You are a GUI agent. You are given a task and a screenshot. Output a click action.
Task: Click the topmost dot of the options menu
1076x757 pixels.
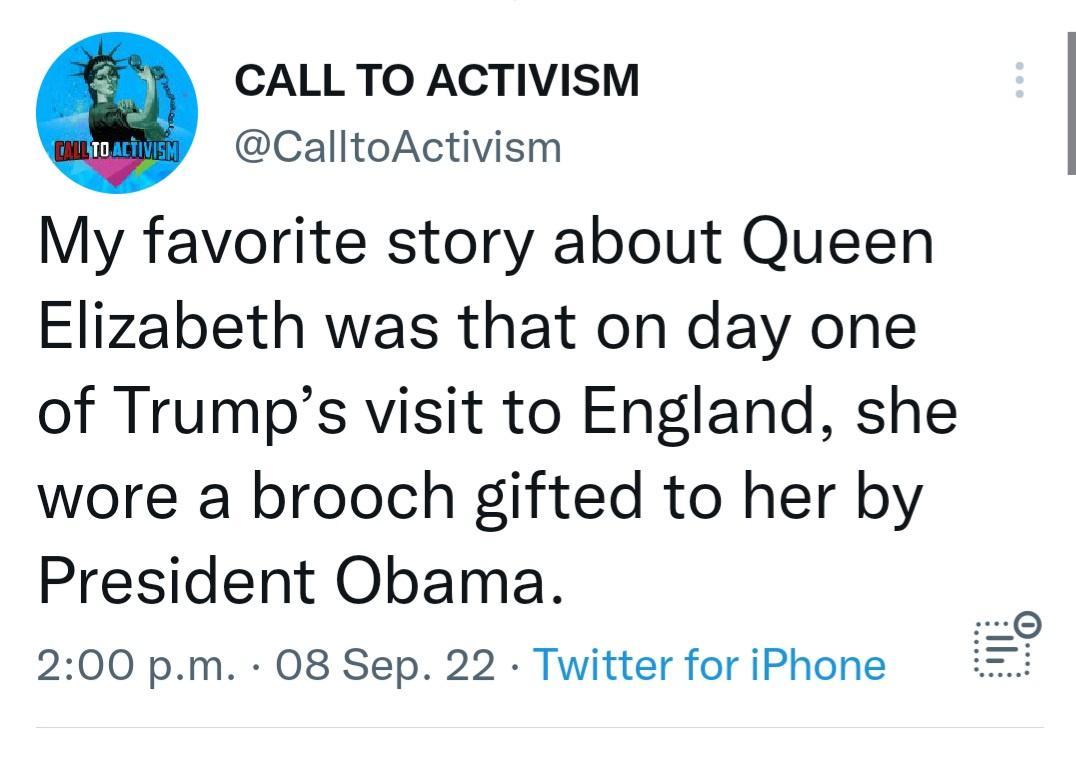tap(1019, 68)
